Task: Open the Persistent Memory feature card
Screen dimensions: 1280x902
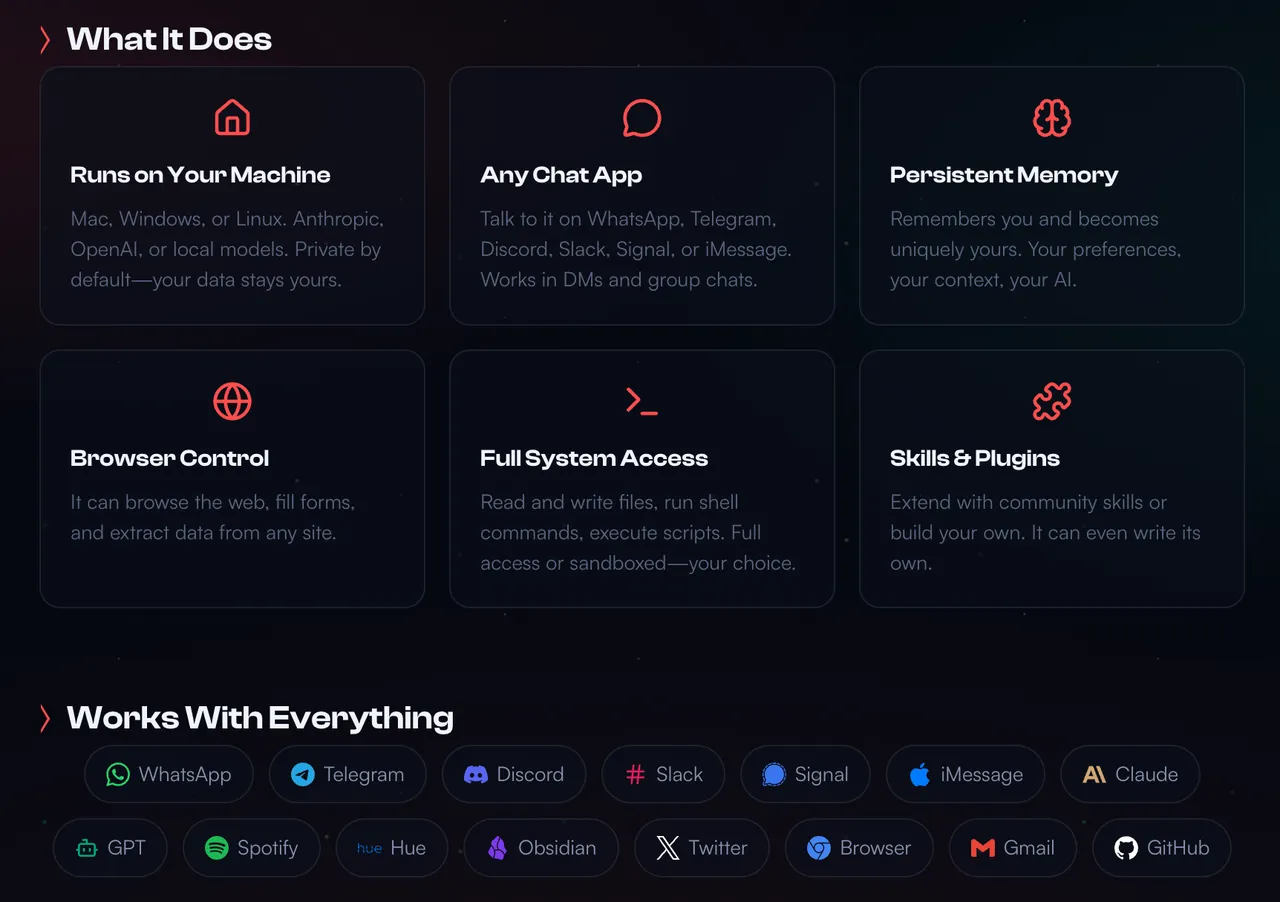Action: [1052, 196]
